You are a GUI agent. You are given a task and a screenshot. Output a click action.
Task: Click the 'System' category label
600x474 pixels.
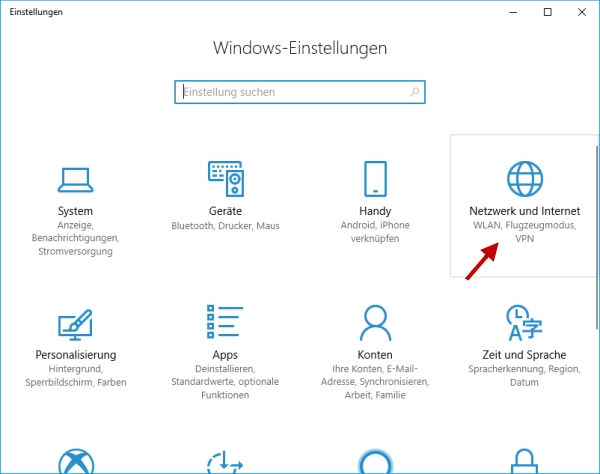(x=75, y=211)
